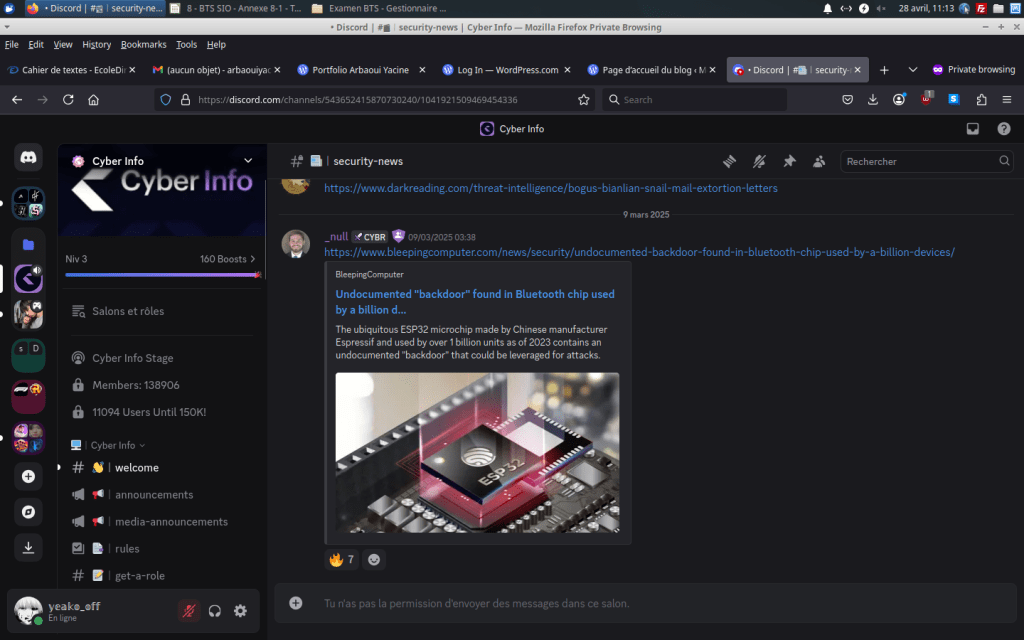Open Firefox list all tabs chevron
This screenshot has width=1024, height=640.
(912, 70)
